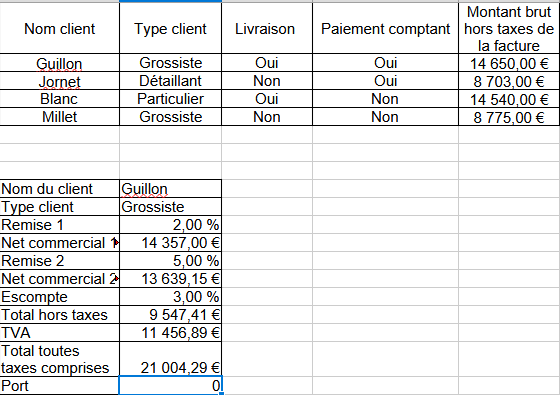
Task: Select the Guillon cell in client table
Action: (x=60, y=63)
